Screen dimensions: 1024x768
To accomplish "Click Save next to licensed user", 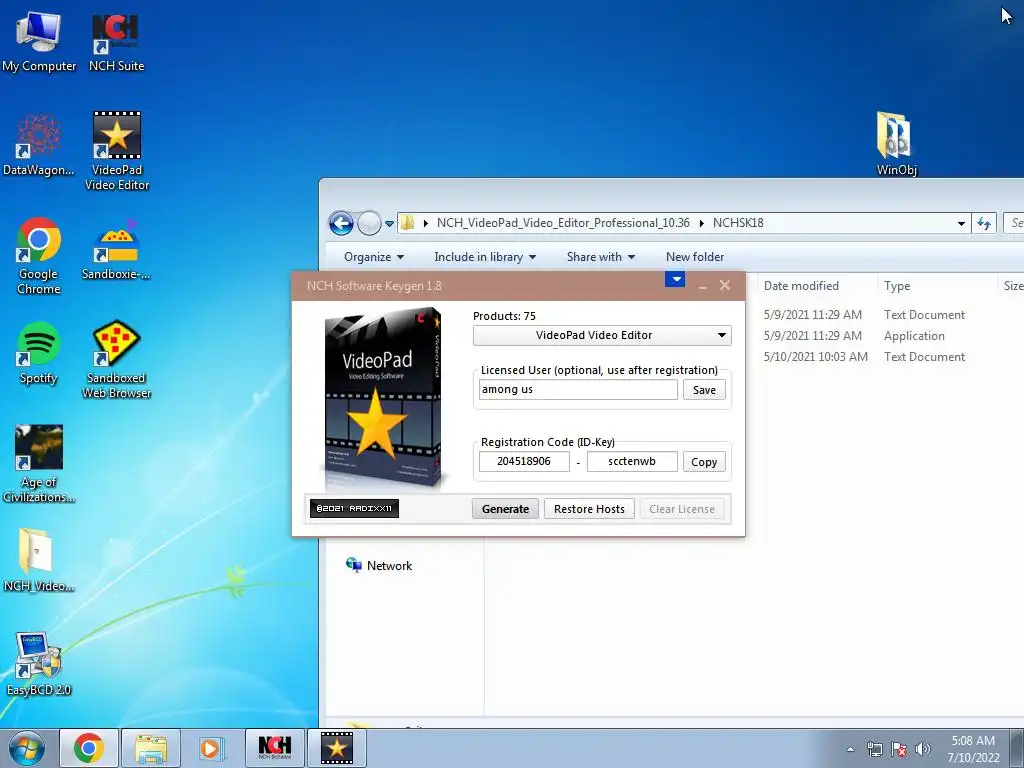I will [x=704, y=390].
